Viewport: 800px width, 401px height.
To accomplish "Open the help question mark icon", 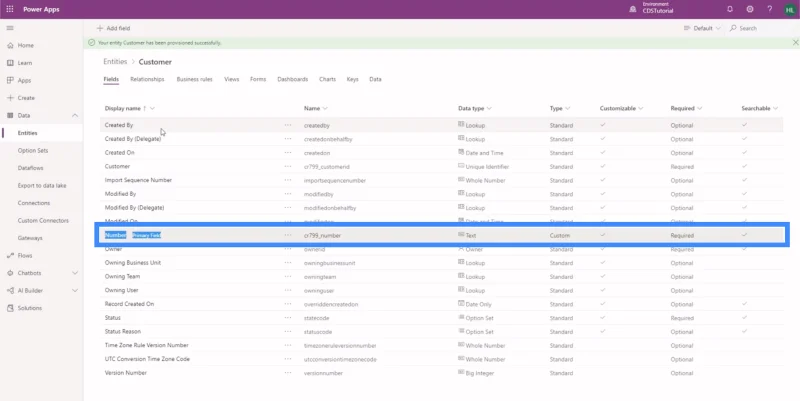I will (770, 9).
